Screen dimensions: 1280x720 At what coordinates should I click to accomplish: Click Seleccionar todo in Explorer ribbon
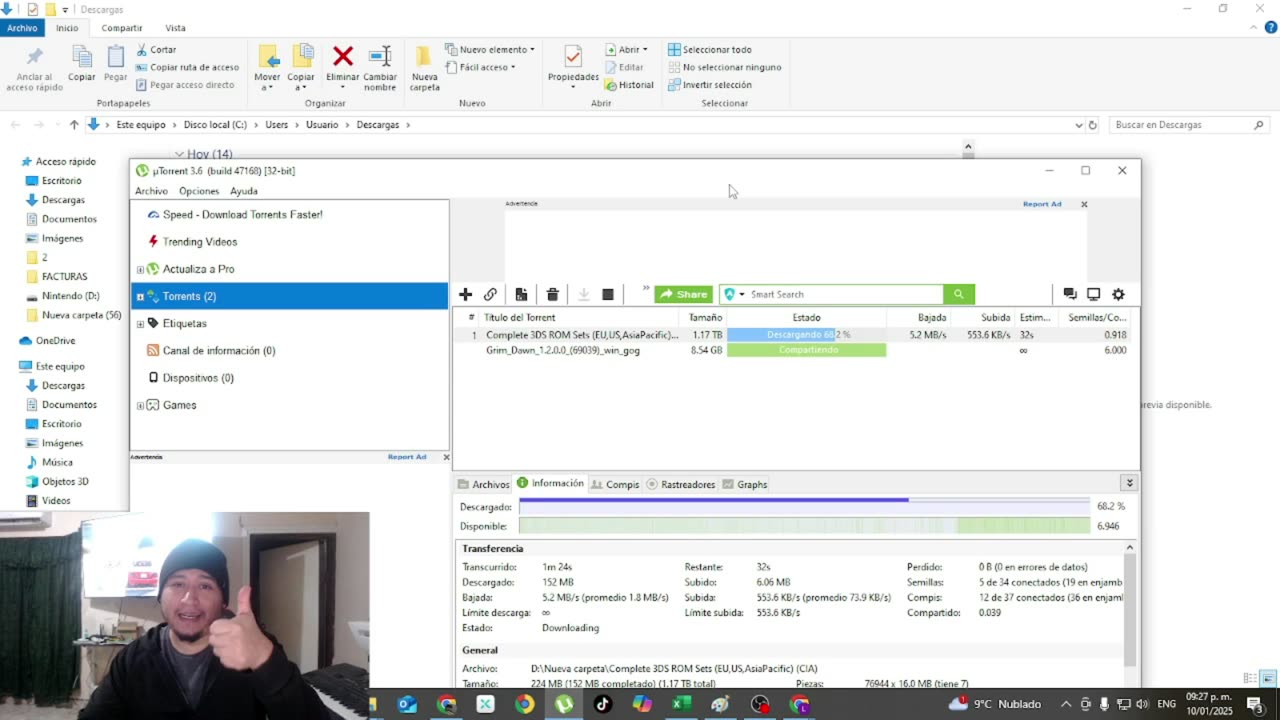pyautogui.click(x=710, y=49)
